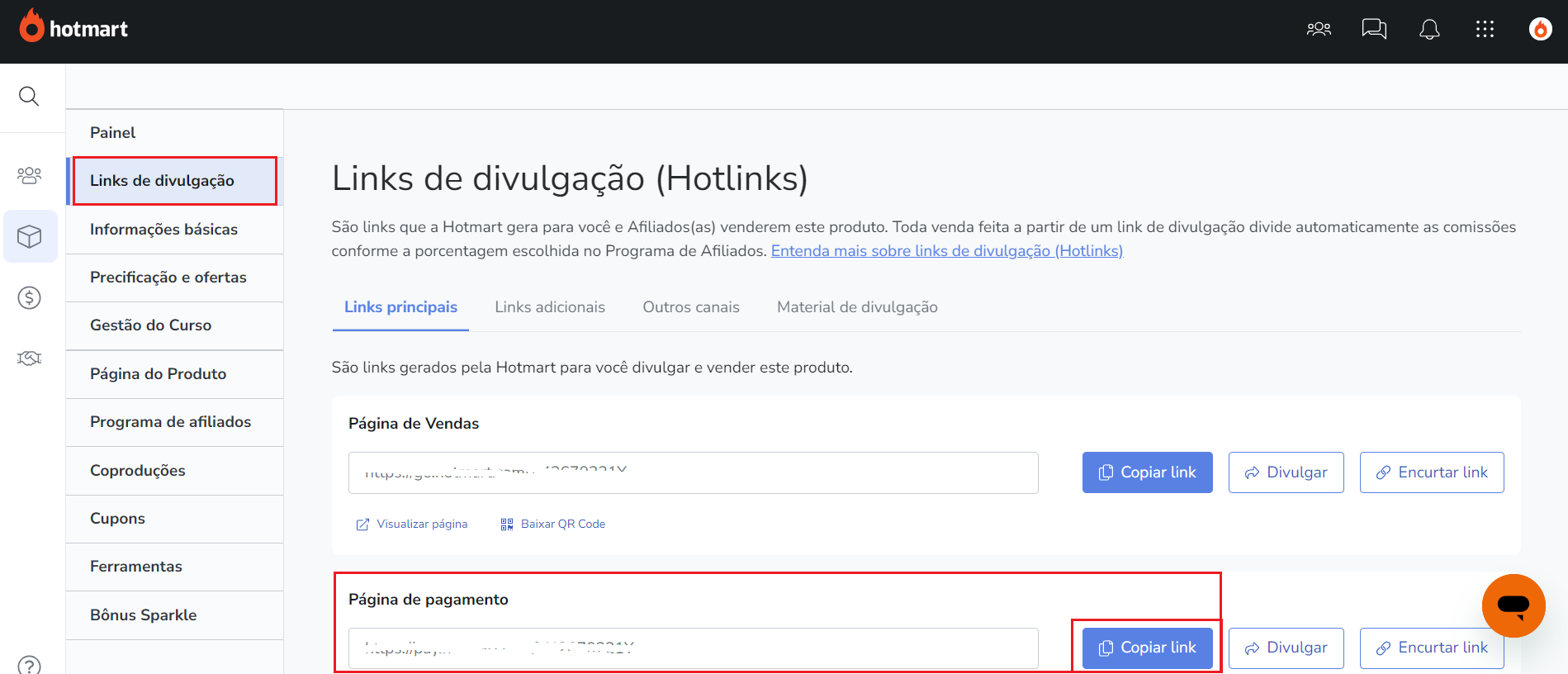Click the Página de pagamento URL field

pyautogui.click(x=694, y=648)
